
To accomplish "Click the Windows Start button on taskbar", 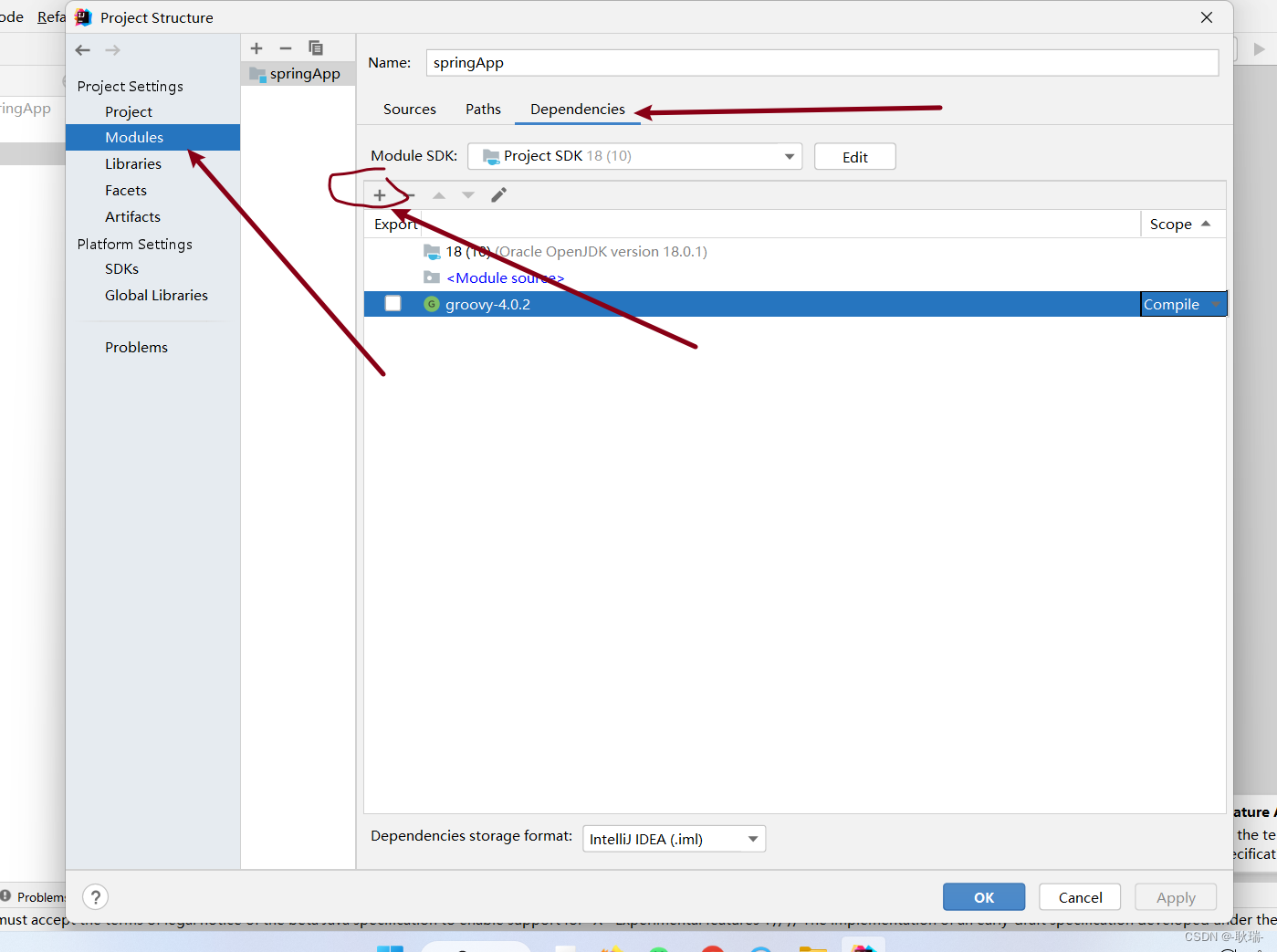I will click(x=390, y=949).
